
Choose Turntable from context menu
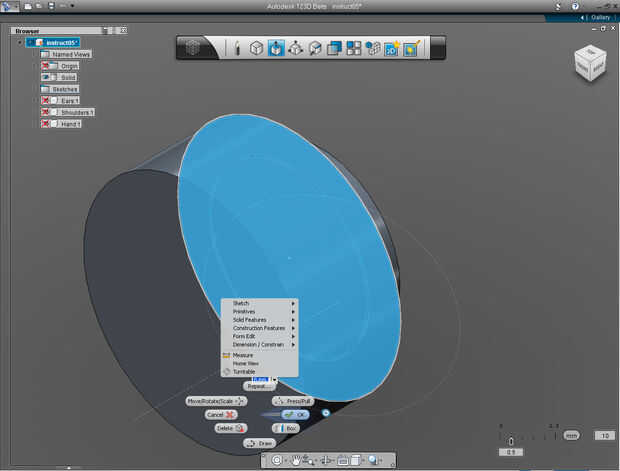[x=259, y=372]
